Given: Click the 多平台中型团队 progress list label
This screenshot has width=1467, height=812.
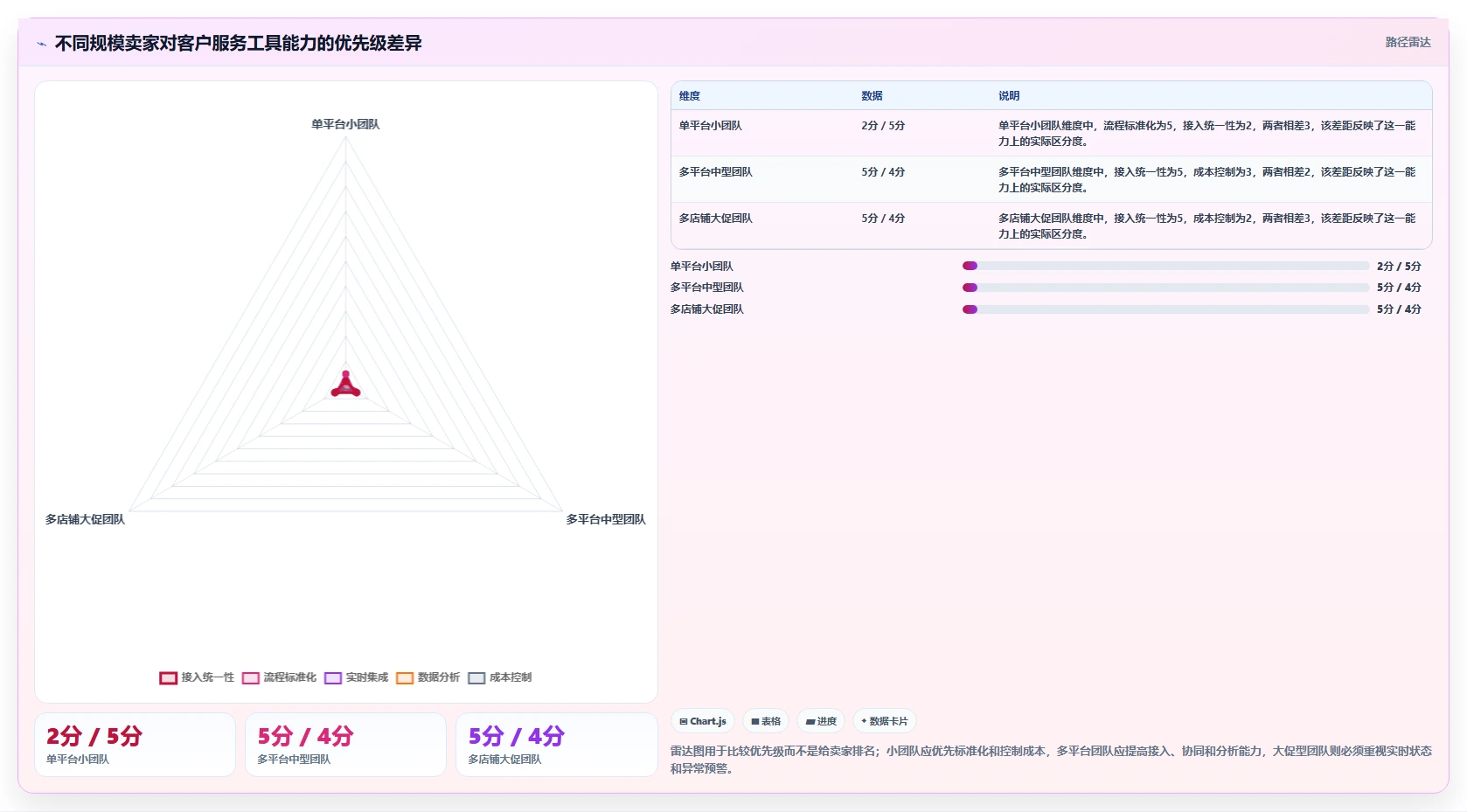Looking at the screenshot, I should [707, 288].
